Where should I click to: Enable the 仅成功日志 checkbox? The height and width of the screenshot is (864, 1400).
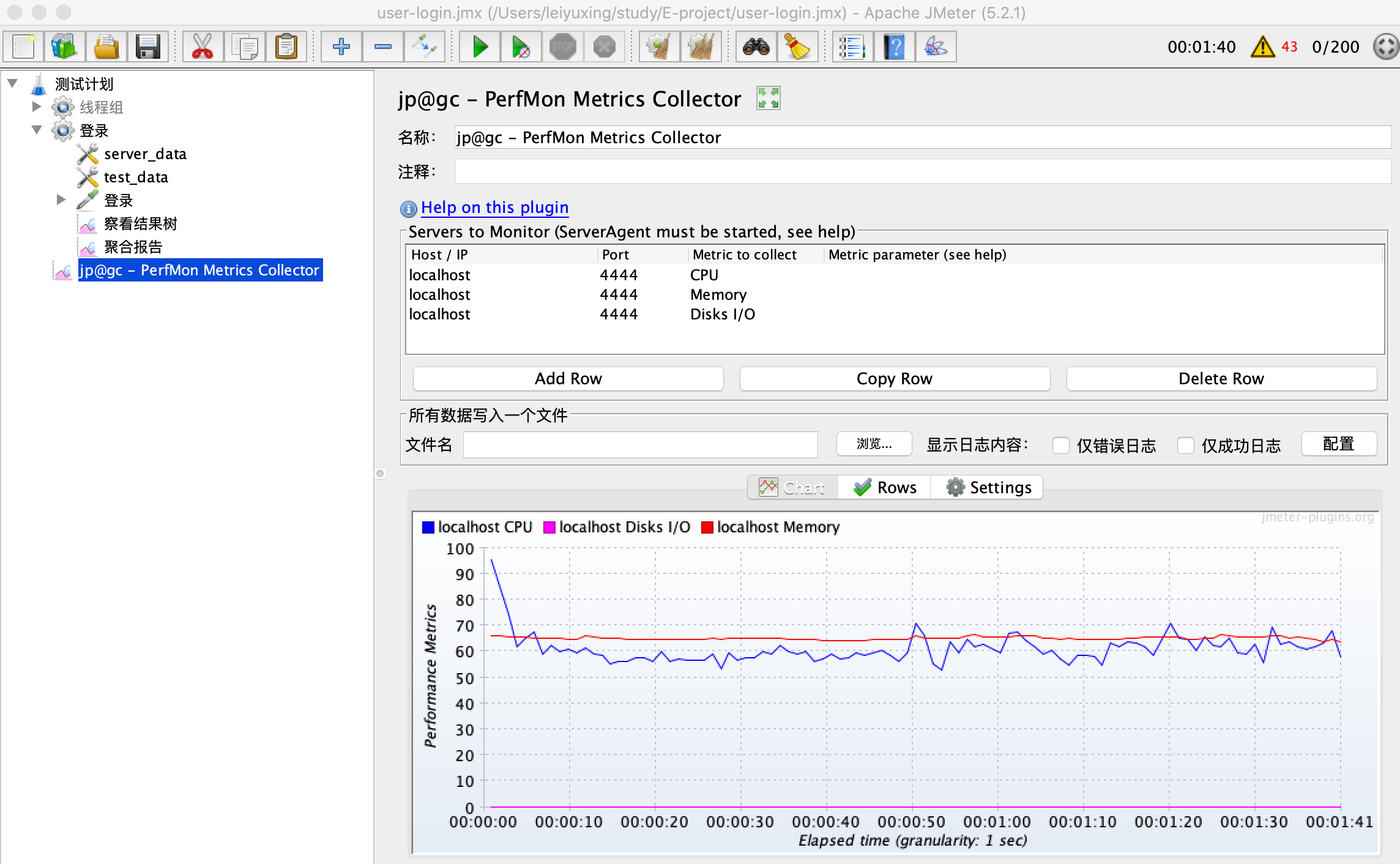(x=1186, y=445)
